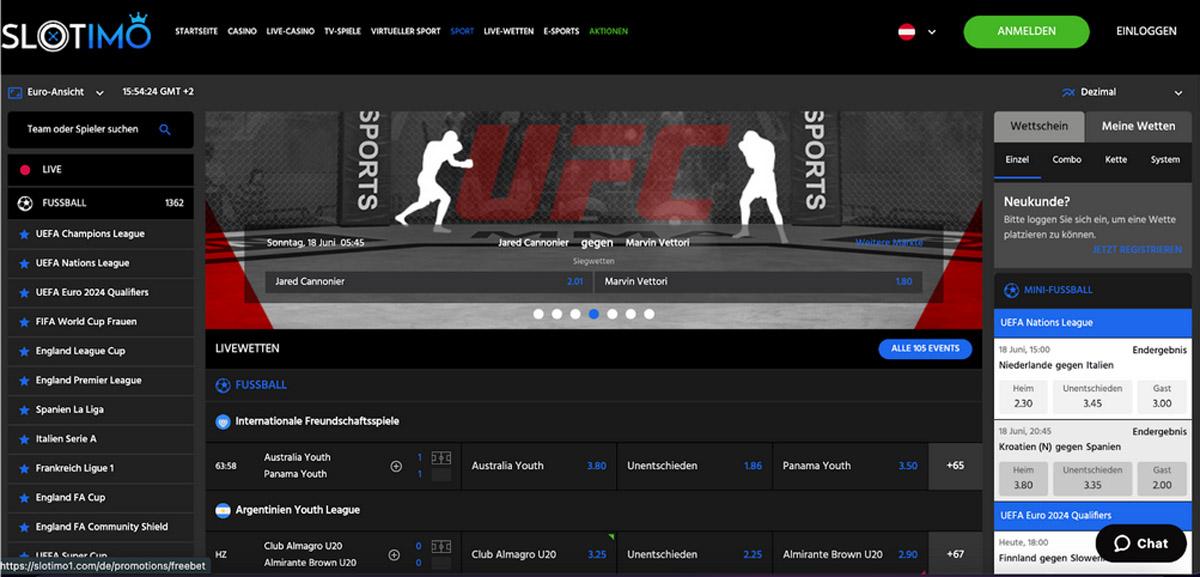Open the Live-Casino menu item
This screenshot has width=1200, height=577.
[x=290, y=31]
